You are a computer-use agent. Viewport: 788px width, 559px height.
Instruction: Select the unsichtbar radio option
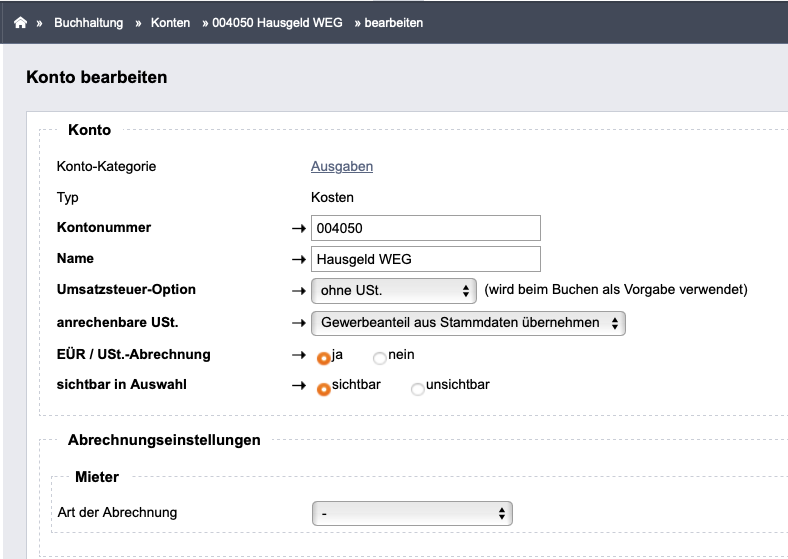coord(418,389)
